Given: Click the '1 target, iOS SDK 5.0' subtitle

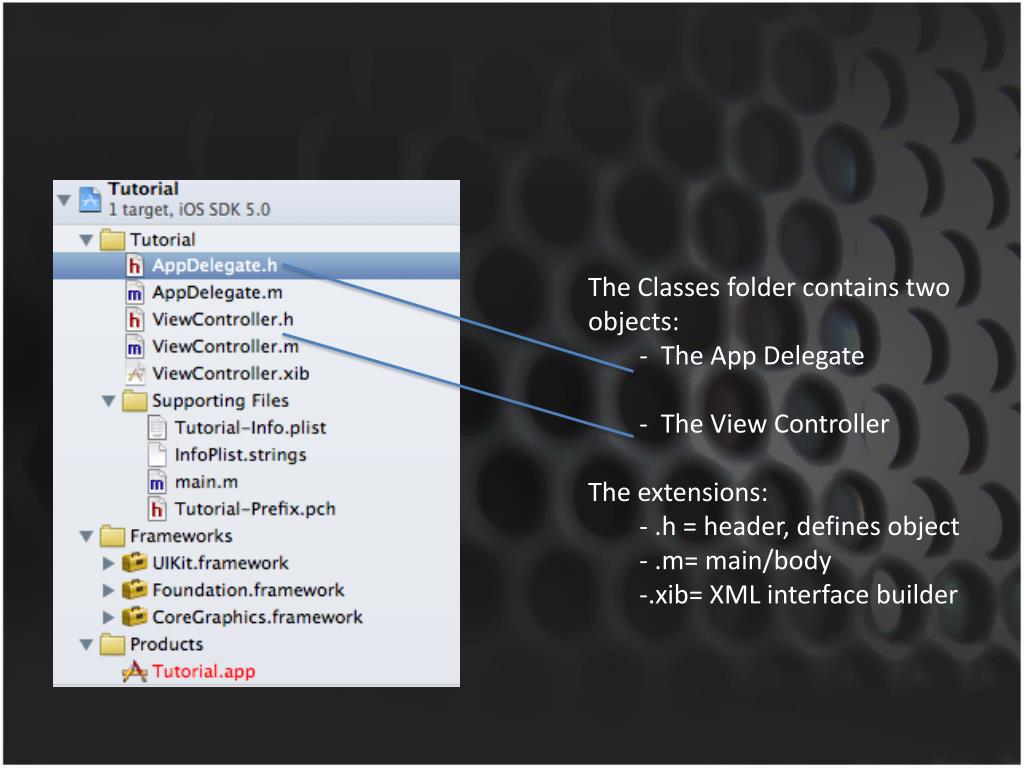Looking at the screenshot, I should click(x=189, y=210).
